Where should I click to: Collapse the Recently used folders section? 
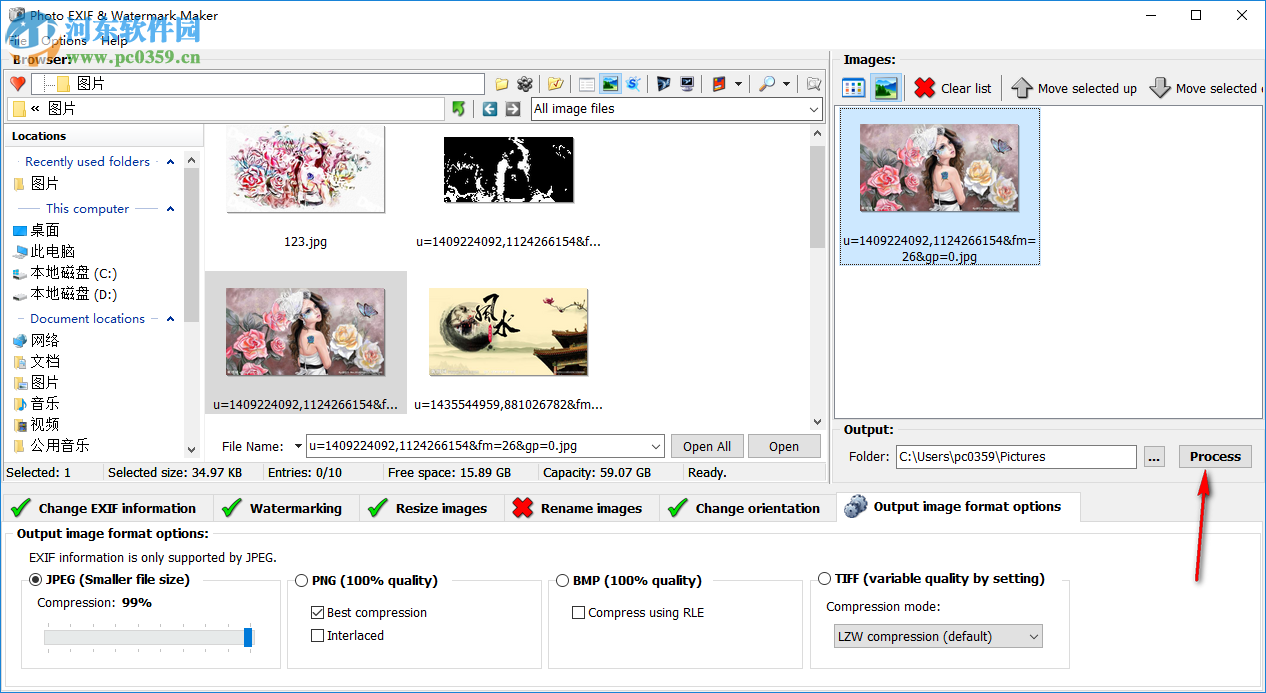tap(169, 161)
